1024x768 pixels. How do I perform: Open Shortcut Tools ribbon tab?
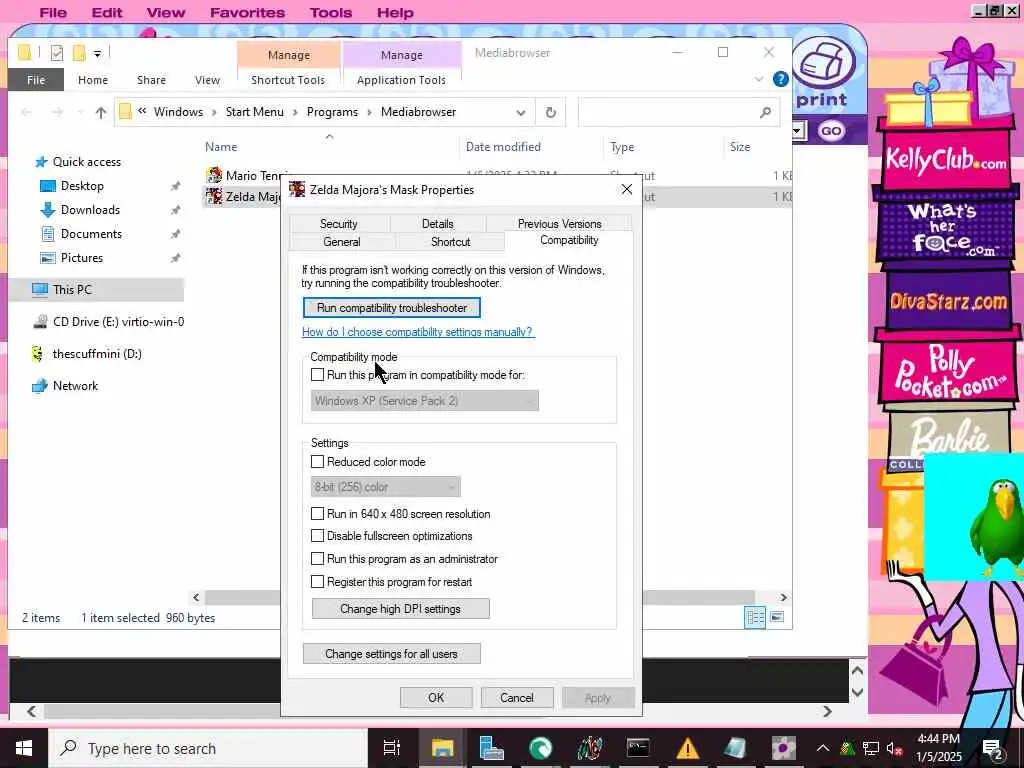pyautogui.click(x=288, y=80)
